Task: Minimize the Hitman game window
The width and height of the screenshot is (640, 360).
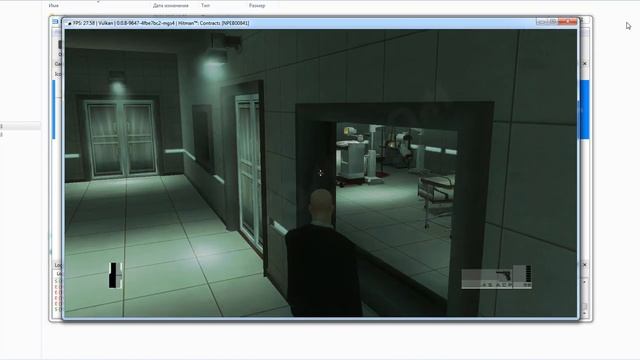Action: 542,22
